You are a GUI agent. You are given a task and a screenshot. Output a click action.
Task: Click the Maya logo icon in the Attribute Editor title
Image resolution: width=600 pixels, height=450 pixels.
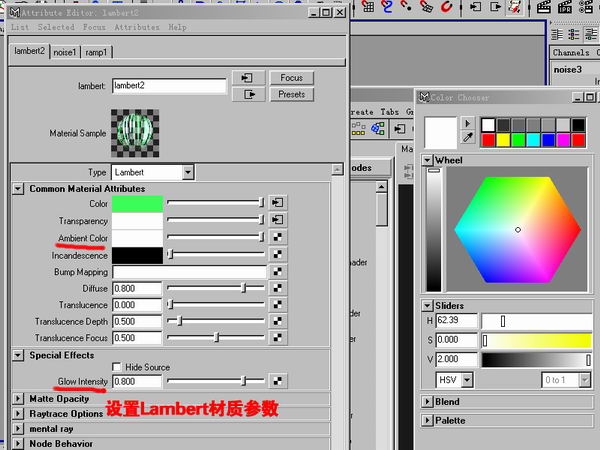click(15, 13)
